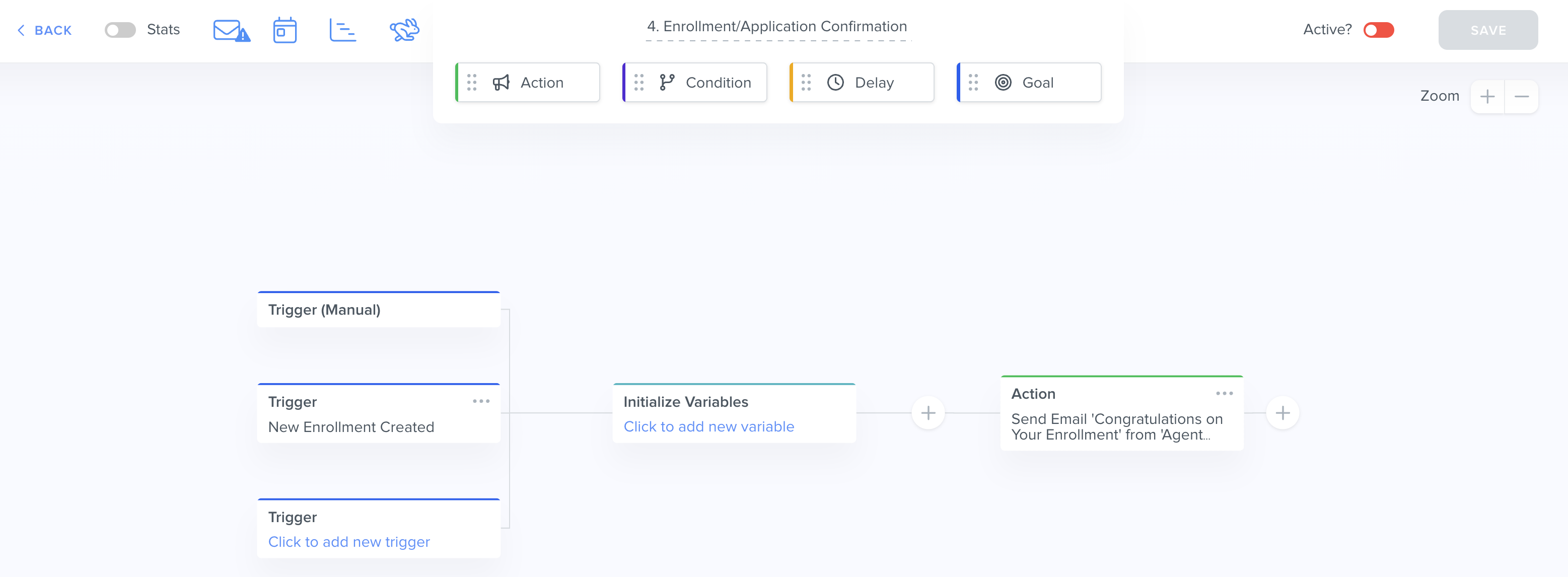The height and width of the screenshot is (577, 1568).
Task: Select the Goal target block
Action: point(1029,82)
